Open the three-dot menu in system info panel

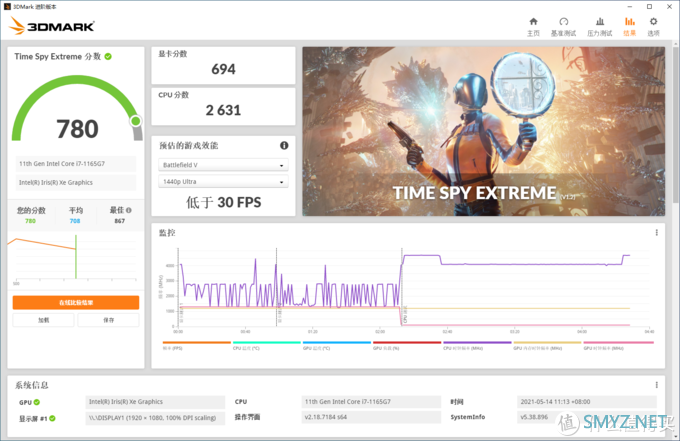point(657,383)
